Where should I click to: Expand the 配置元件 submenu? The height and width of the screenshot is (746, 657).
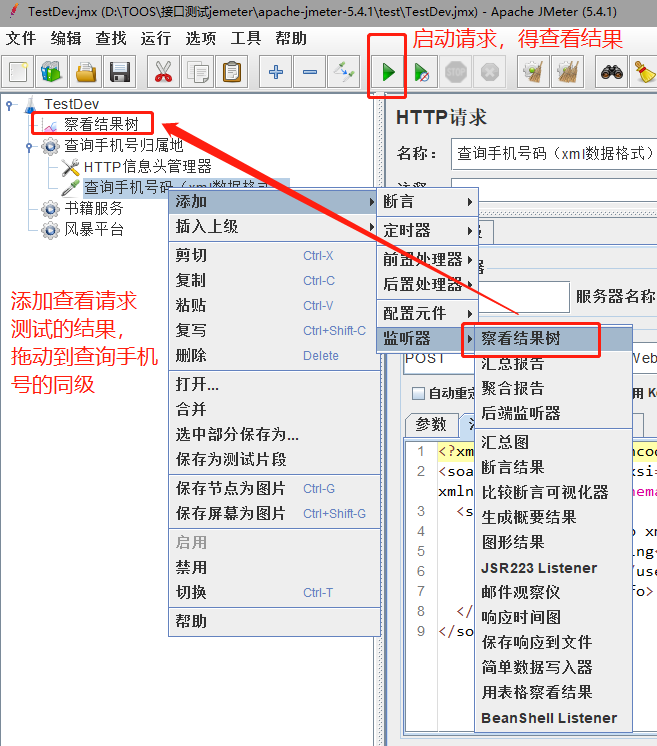point(428,314)
